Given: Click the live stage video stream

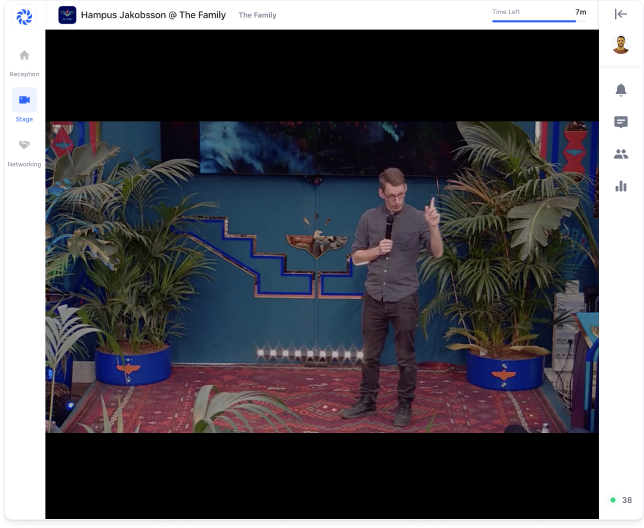Looking at the screenshot, I should [321, 276].
